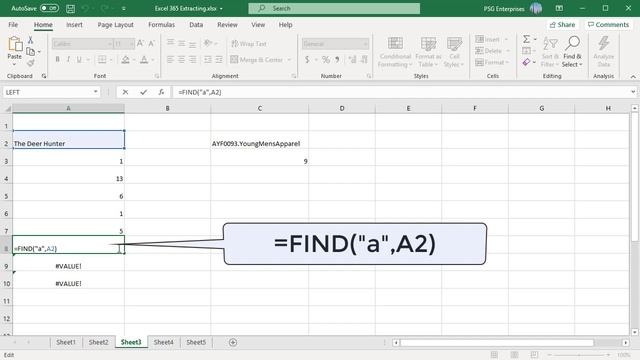This screenshot has height=360, width=640.
Task: Click vertical scrollbar up arrow
Action: [634, 108]
